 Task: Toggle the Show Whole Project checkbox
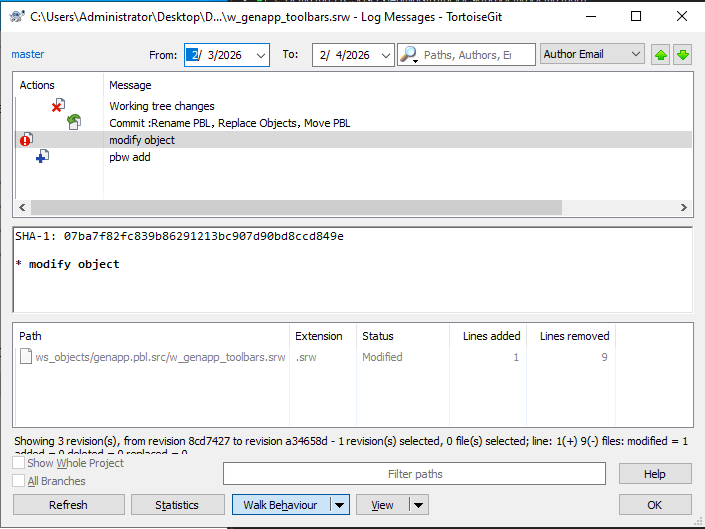point(19,463)
